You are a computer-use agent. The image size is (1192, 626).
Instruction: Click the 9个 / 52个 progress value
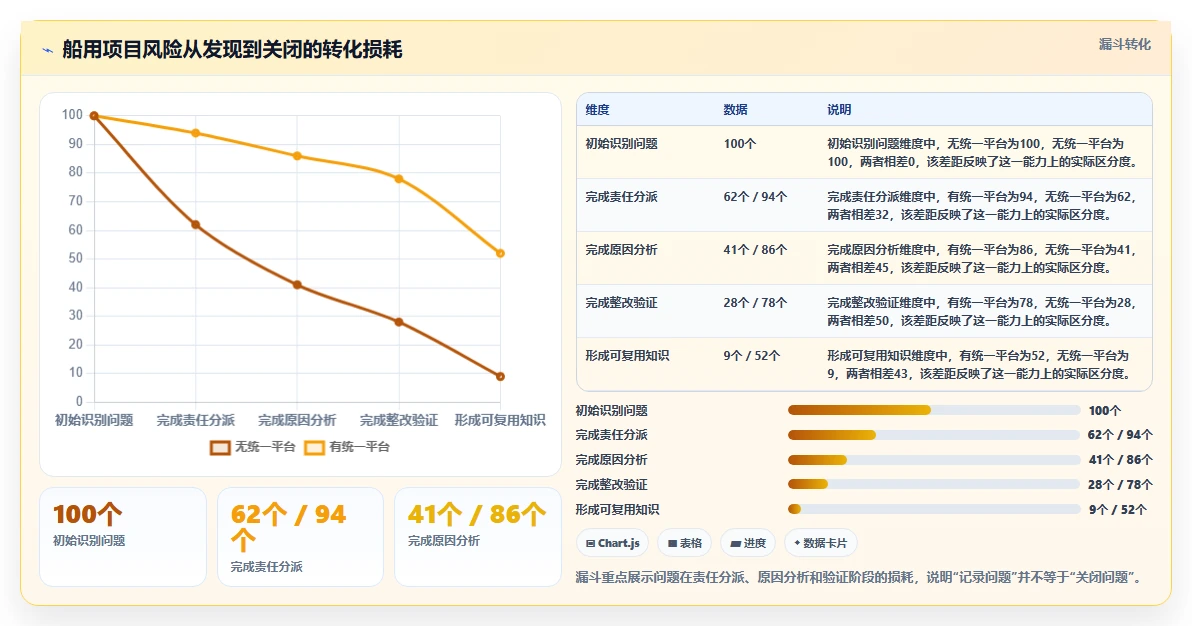1118,510
